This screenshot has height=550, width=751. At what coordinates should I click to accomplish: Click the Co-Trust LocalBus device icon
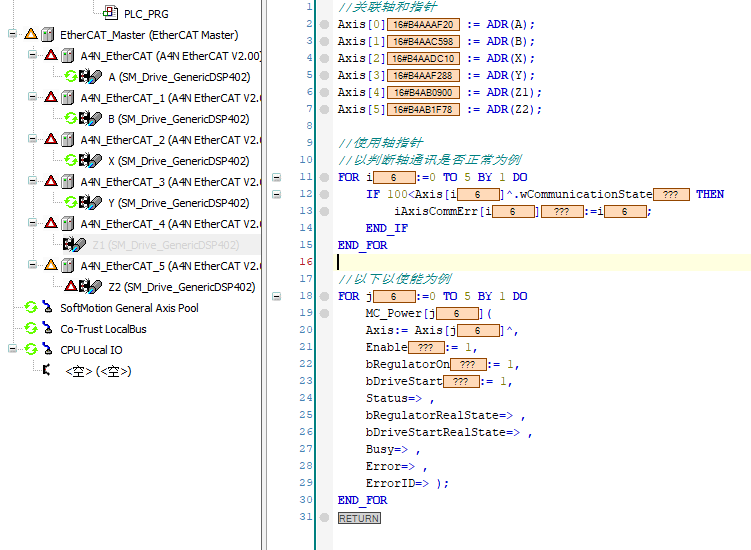point(47,329)
